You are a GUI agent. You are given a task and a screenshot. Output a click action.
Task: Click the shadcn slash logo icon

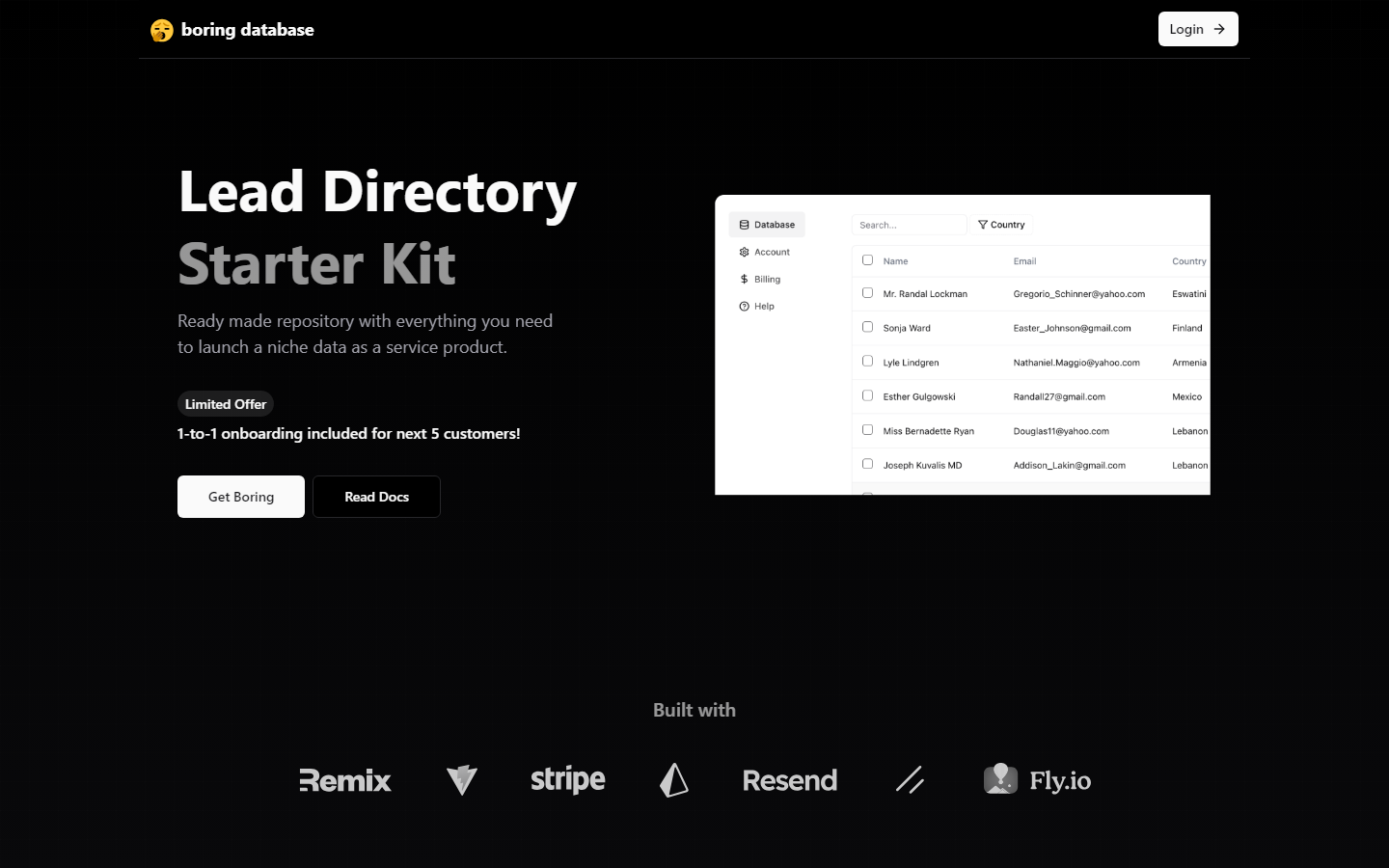(x=910, y=779)
